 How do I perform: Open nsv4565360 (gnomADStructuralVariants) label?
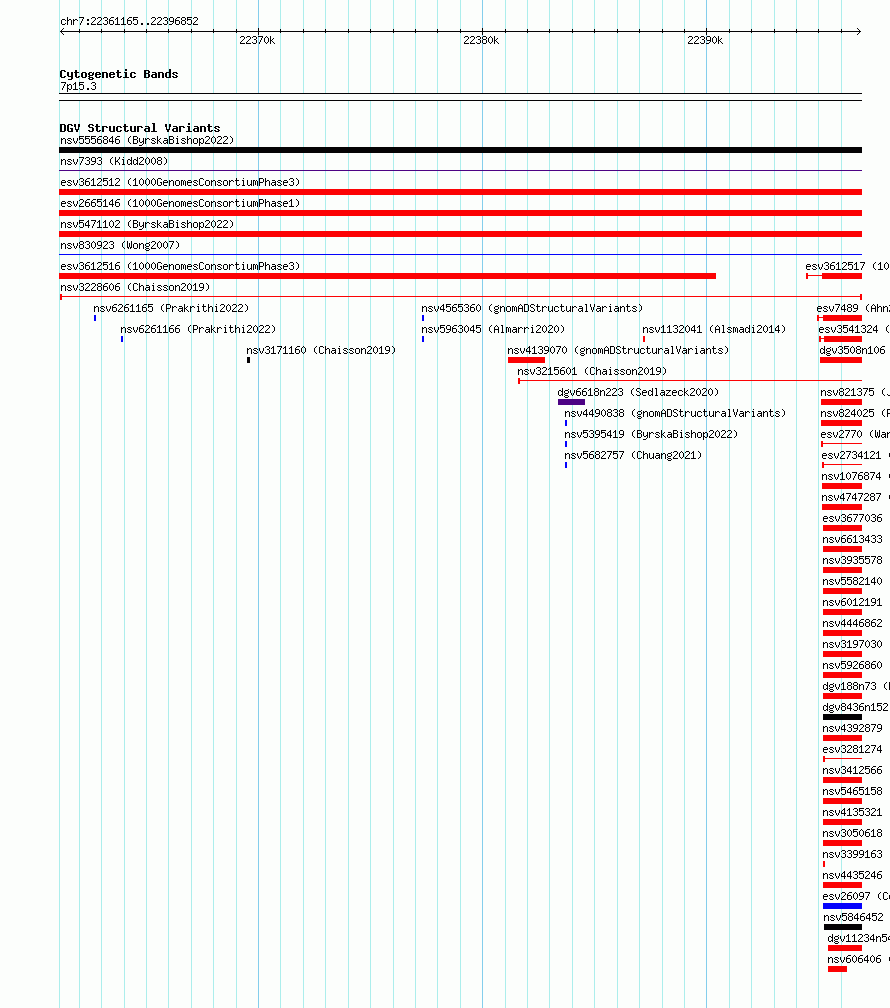(x=532, y=309)
